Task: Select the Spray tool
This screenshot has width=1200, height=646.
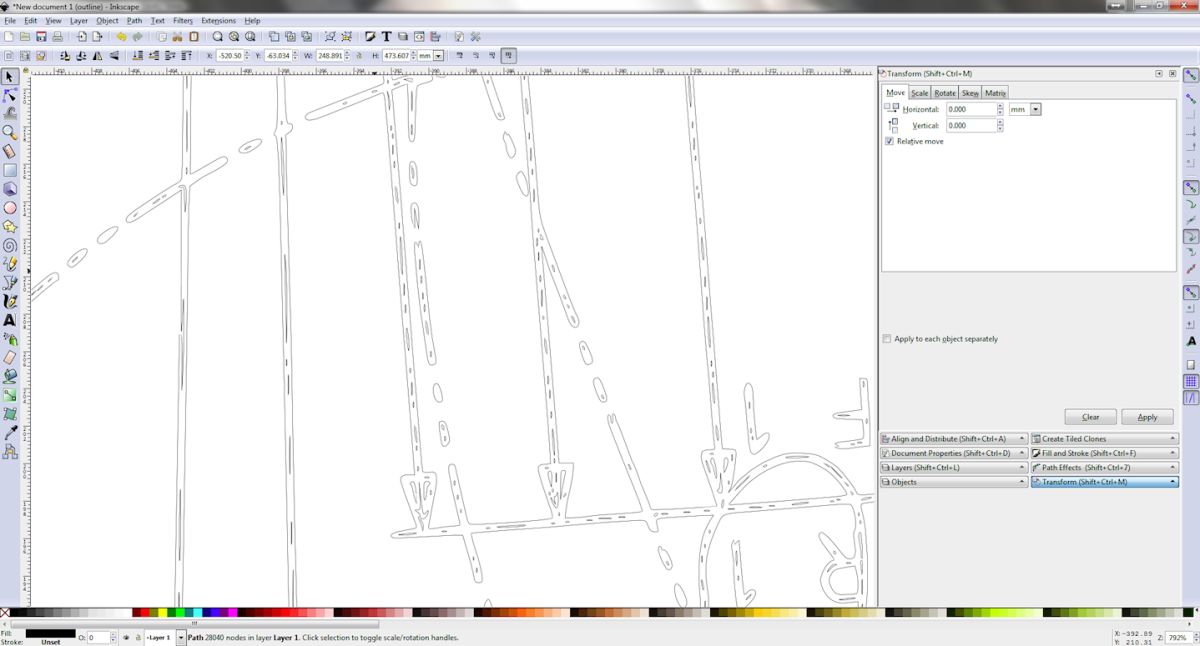Action: 10,339
